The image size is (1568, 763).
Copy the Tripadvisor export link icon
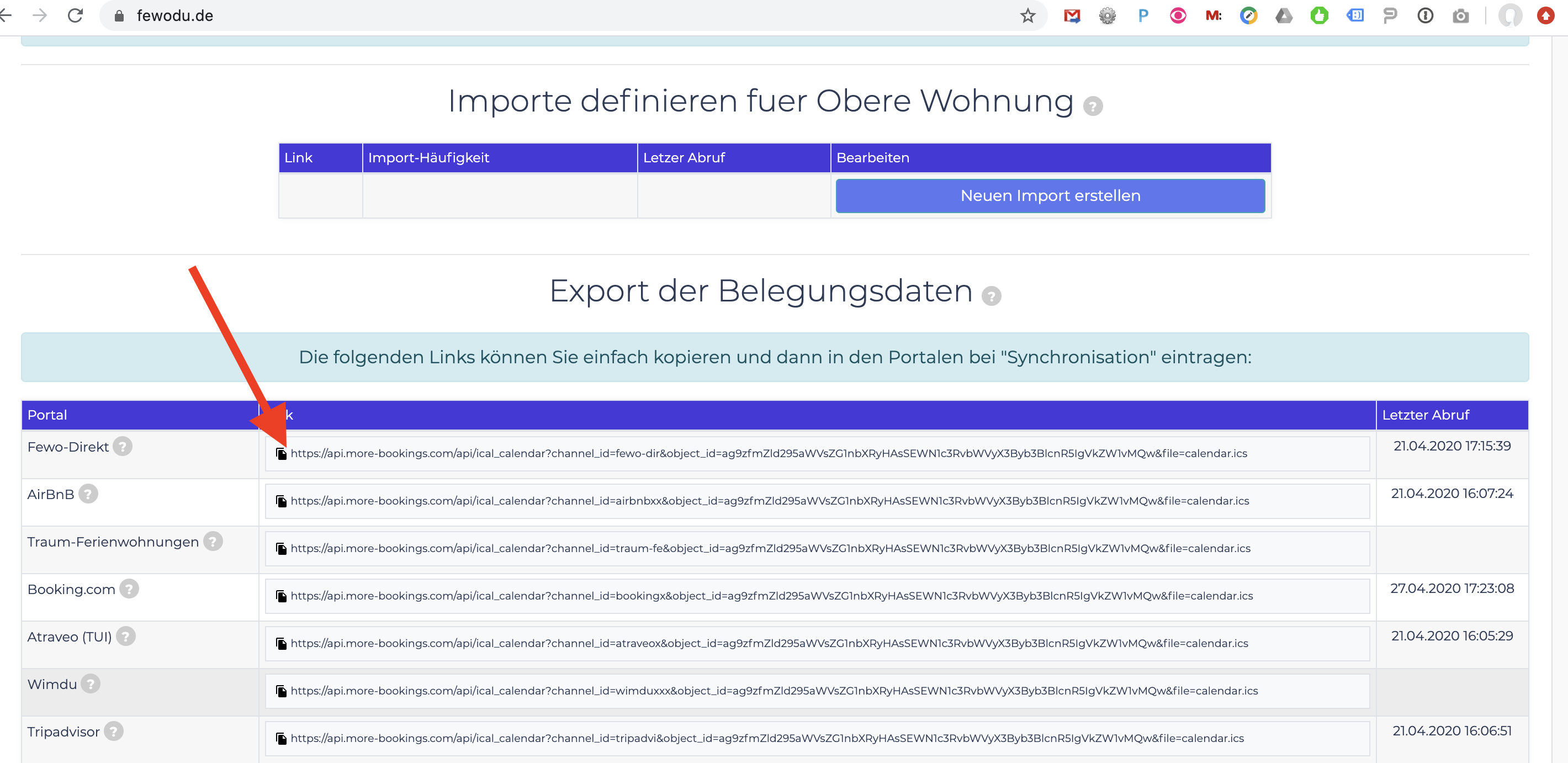(x=281, y=738)
